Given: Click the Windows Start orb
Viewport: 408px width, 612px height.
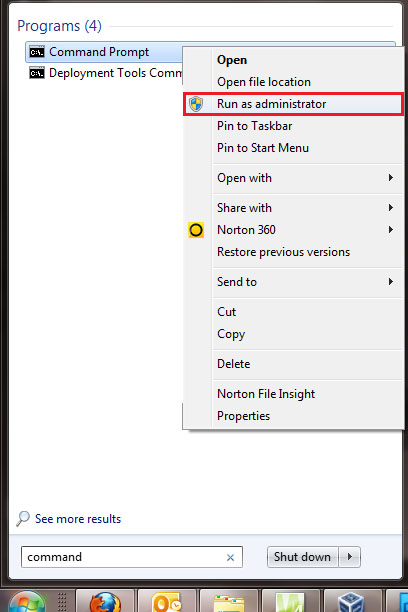Looking at the screenshot, I should pyautogui.click(x=27, y=601).
